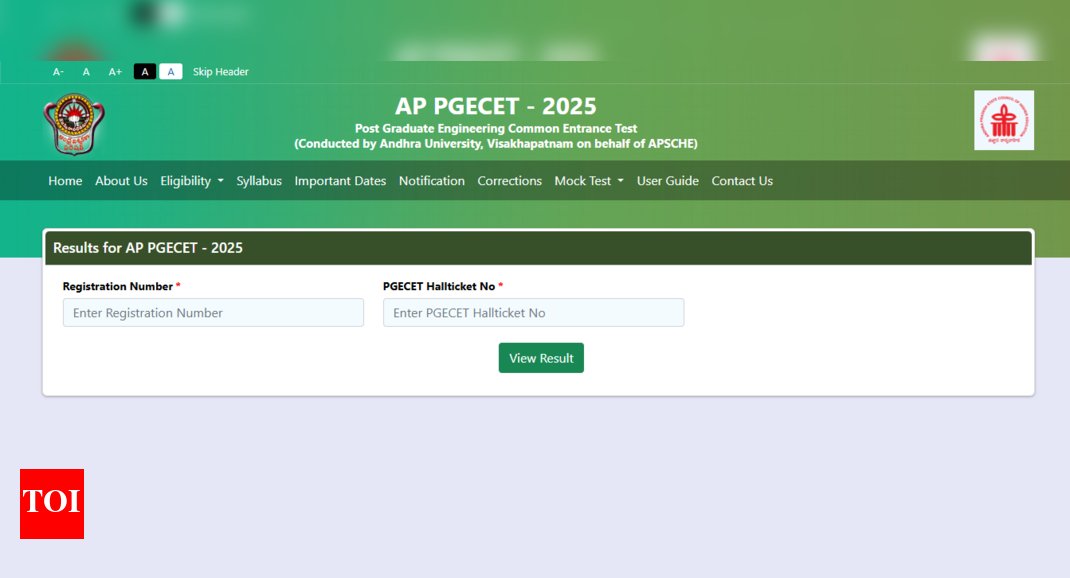The height and width of the screenshot is (578, 1070).
Task: Go to the Home page
Action: pyautogui.click(x=65, y=181)
